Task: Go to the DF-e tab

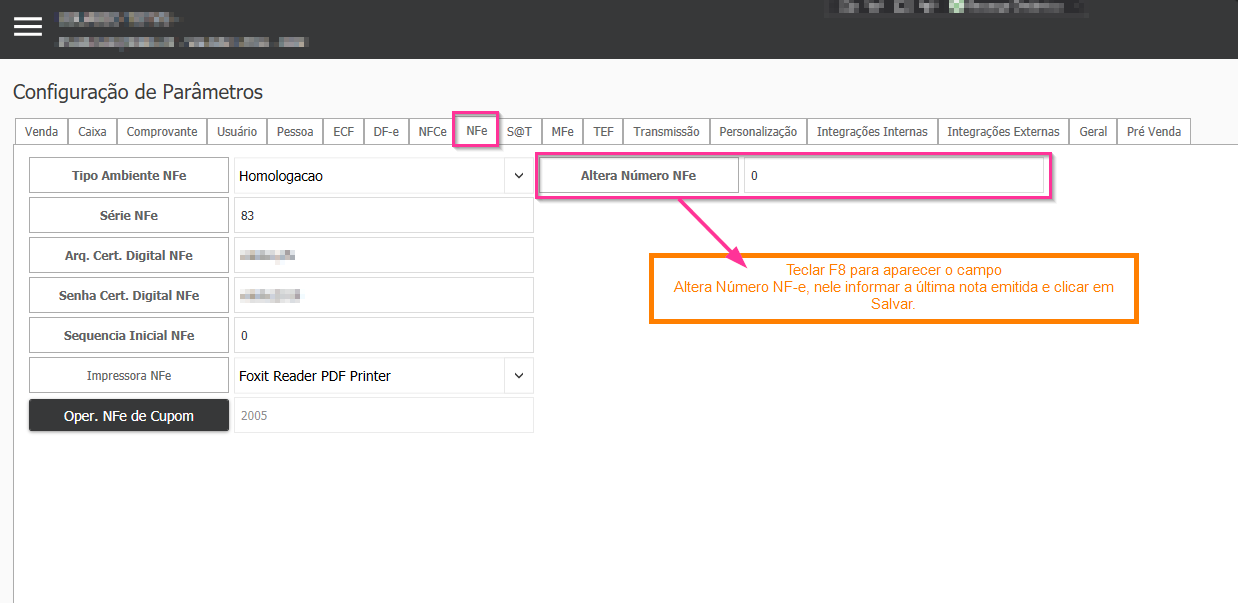Action: click(x=386, y=131)
